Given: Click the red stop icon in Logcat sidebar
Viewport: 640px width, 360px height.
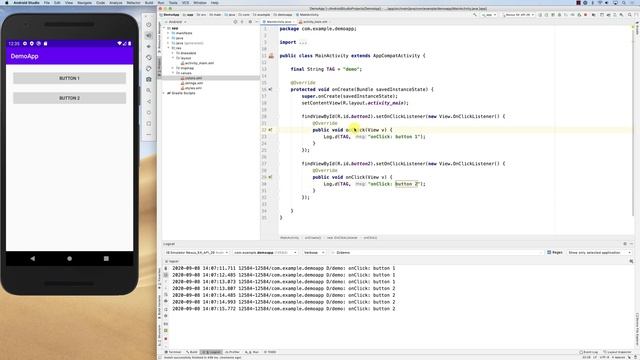Looking at the screenshot, I should pyautogui.click(x=166, y=339).
